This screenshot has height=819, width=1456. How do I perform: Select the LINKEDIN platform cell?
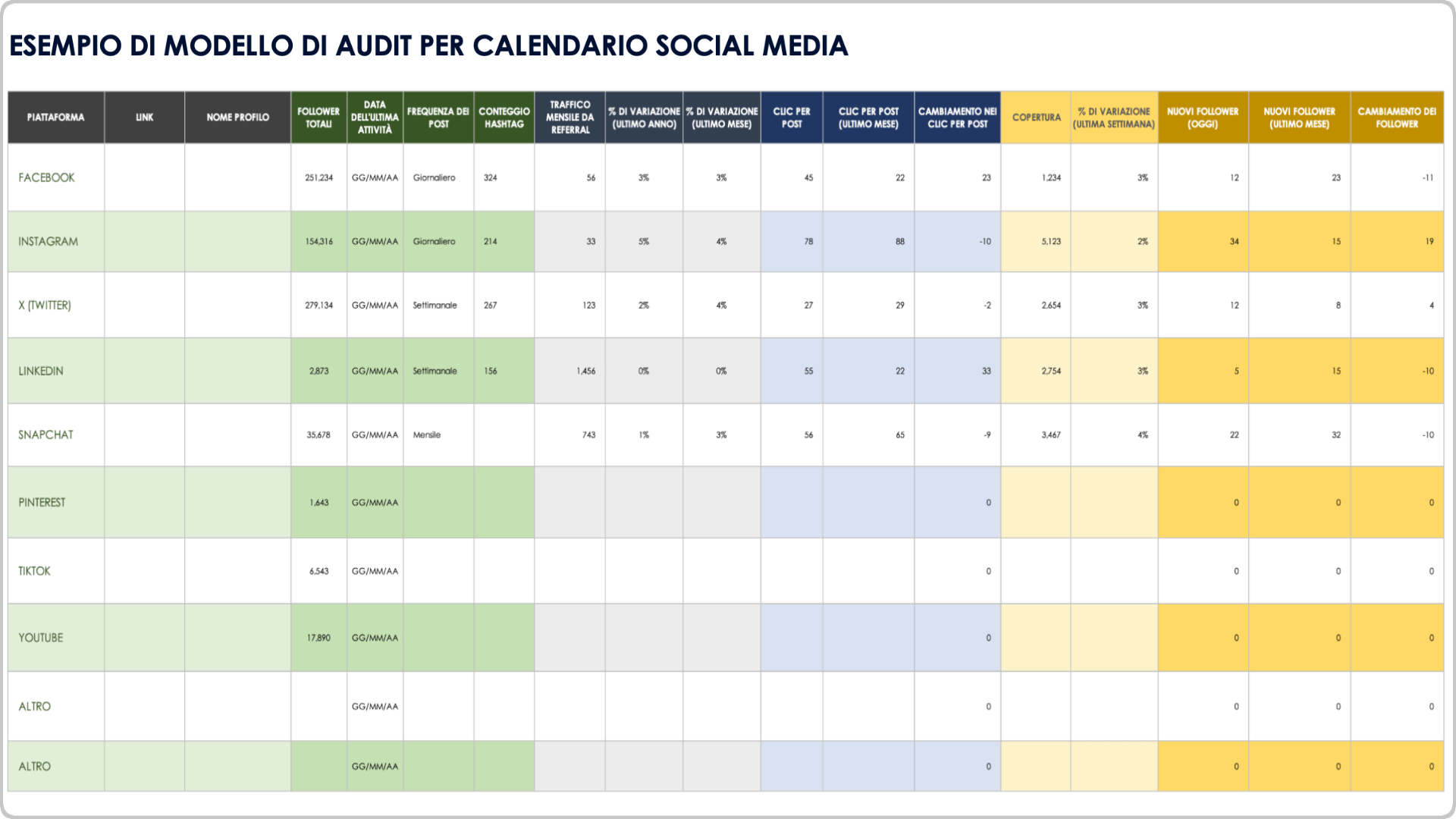click(x=56, y=371)
